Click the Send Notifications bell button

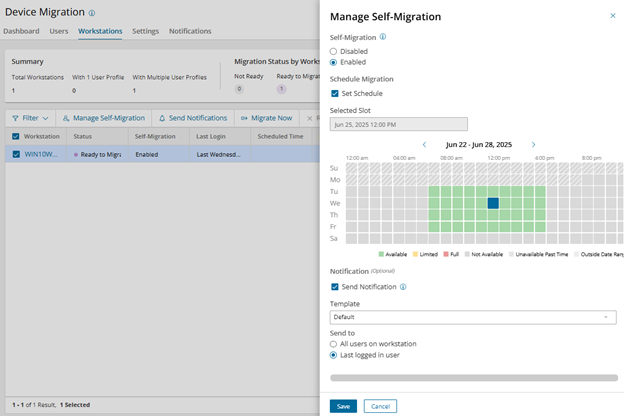pyautogui.click(x=194, y=118)
